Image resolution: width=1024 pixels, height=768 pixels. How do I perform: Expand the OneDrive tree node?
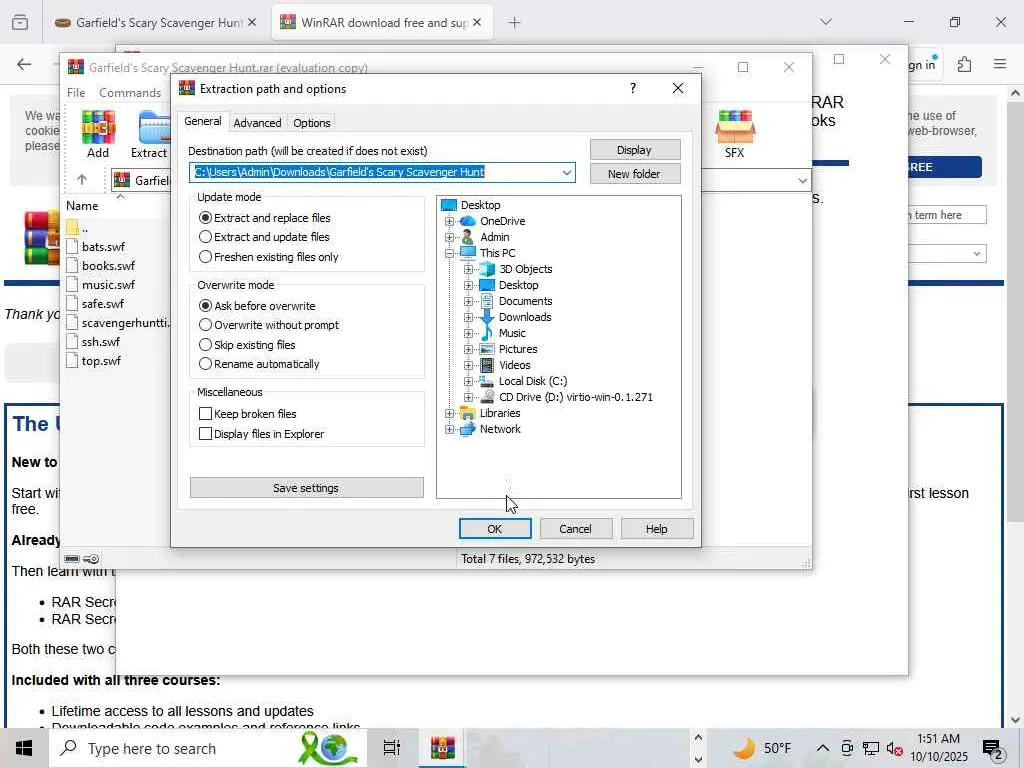click(449, 221)
